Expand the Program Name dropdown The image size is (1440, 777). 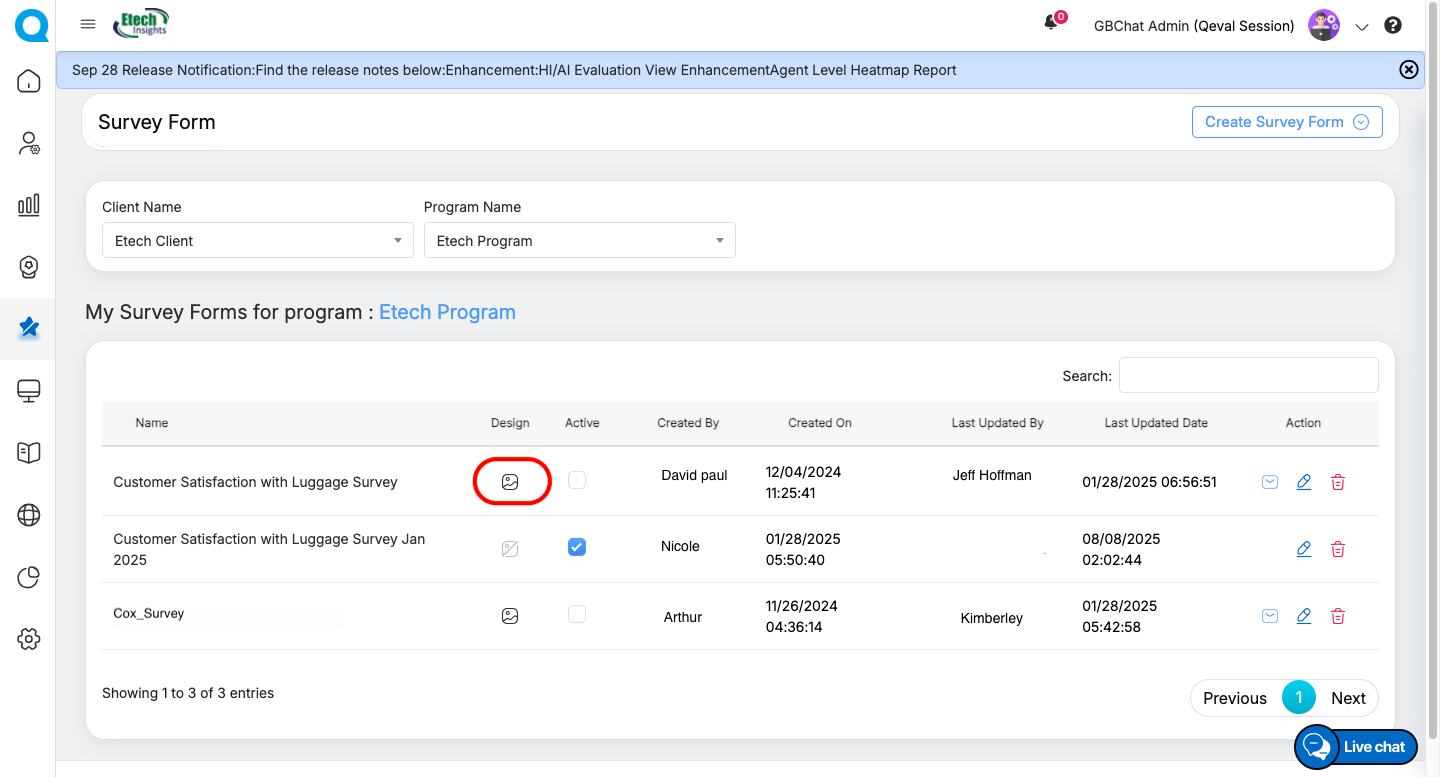pos(579,241)
